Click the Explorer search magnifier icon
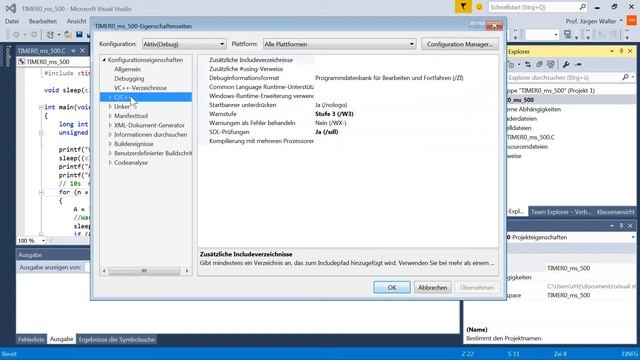 coord(625,77)
